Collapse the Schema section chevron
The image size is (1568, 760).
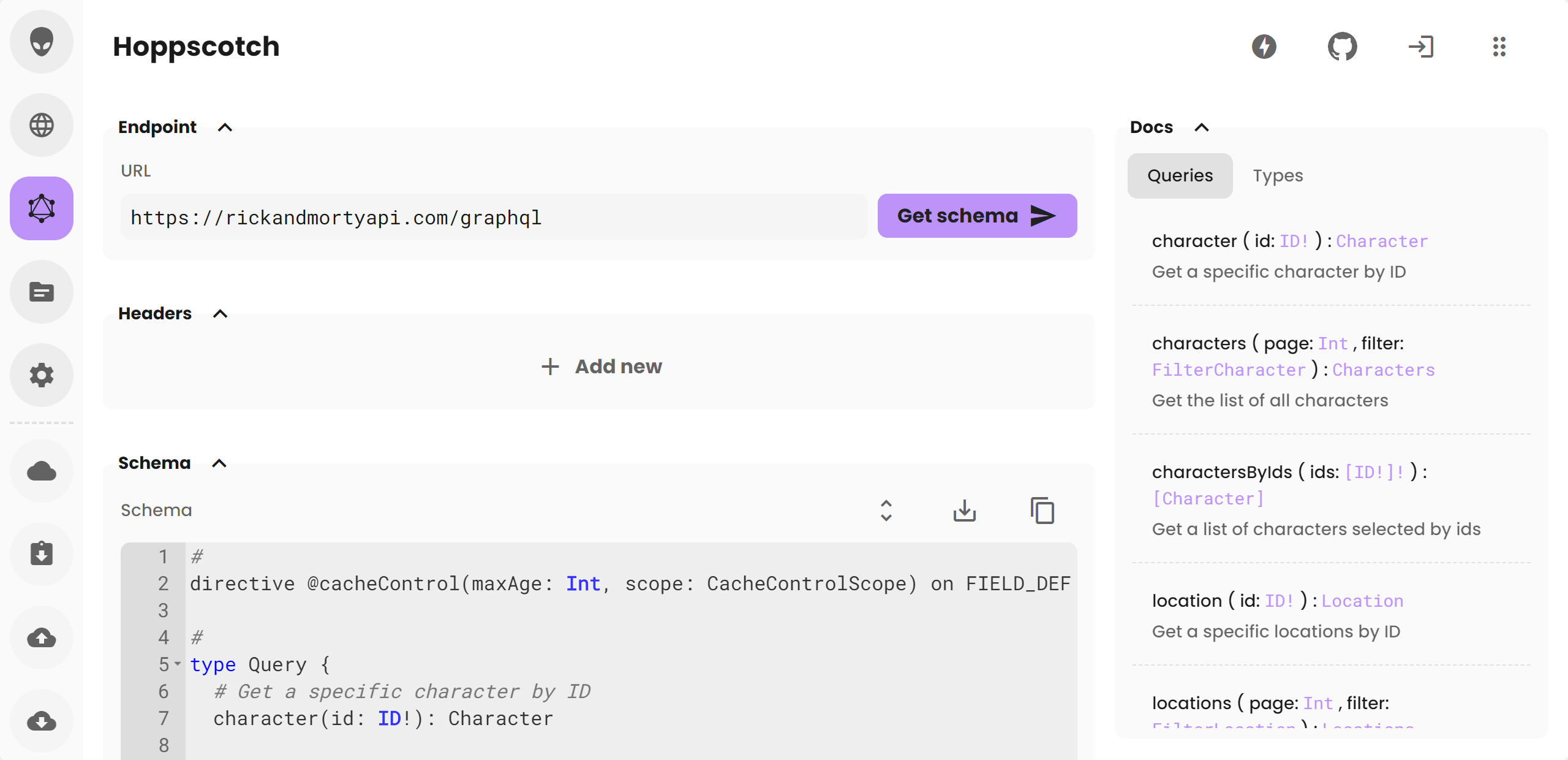coord(219,463)
